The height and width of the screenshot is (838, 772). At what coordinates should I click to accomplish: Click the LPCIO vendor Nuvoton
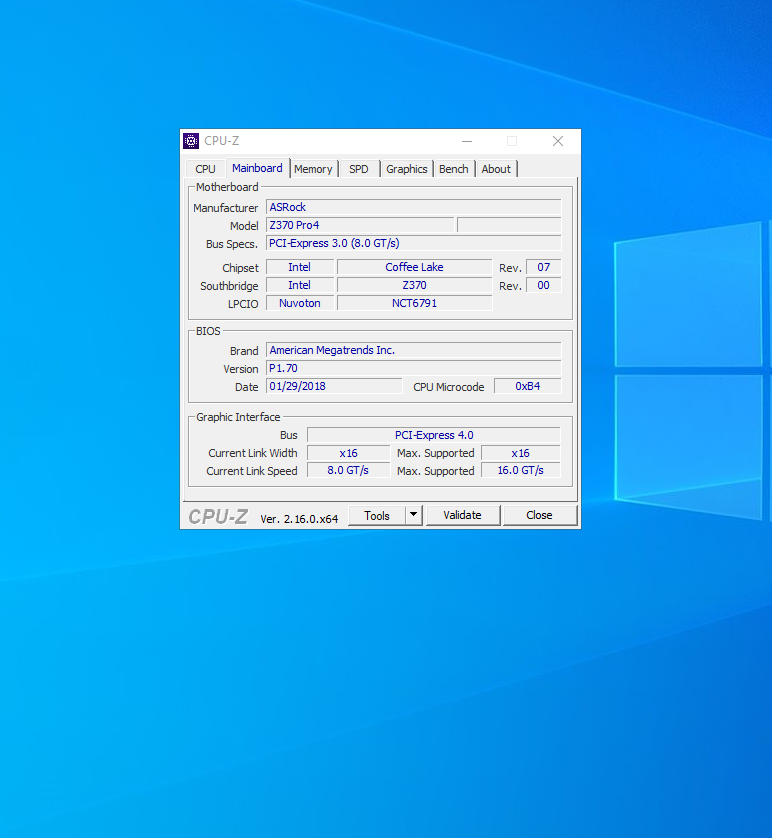point(300,303)
